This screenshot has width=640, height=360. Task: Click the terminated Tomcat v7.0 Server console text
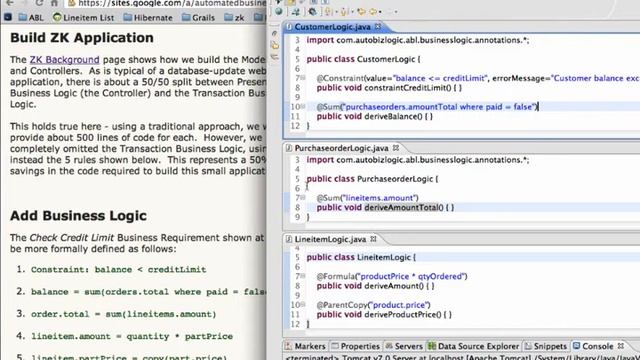(x=462, y=357)
